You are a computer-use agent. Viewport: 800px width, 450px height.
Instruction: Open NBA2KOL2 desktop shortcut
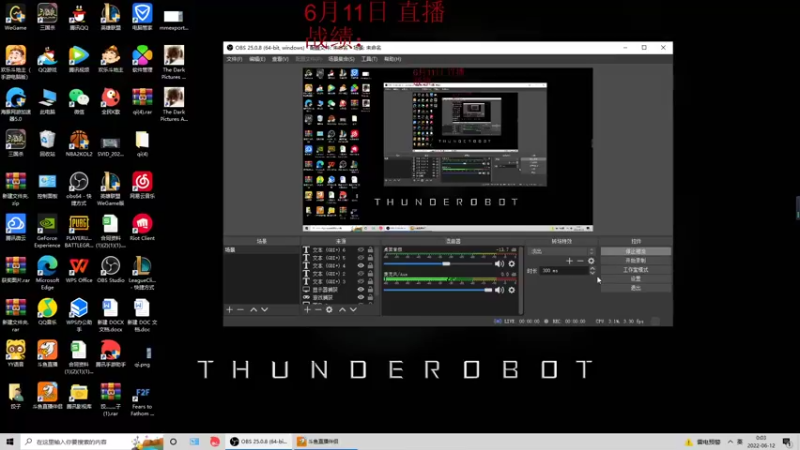79,143
